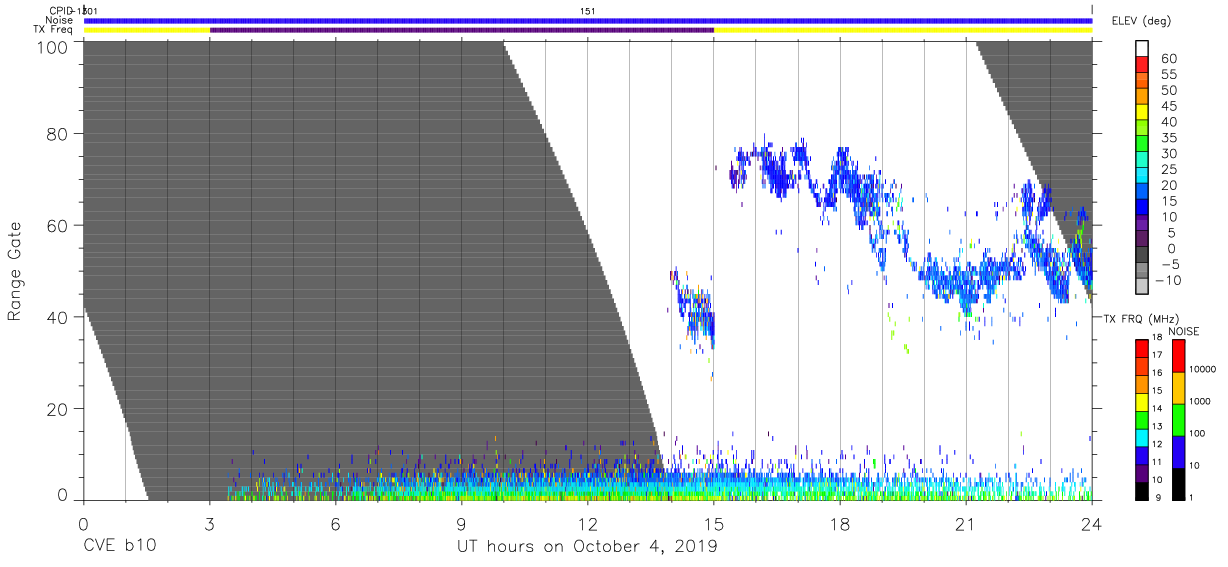Image resolution: width=1228 pixels, height=567 pixels.
Task: Click the 'TX Freq' row label at top
Action: [54, 29]
